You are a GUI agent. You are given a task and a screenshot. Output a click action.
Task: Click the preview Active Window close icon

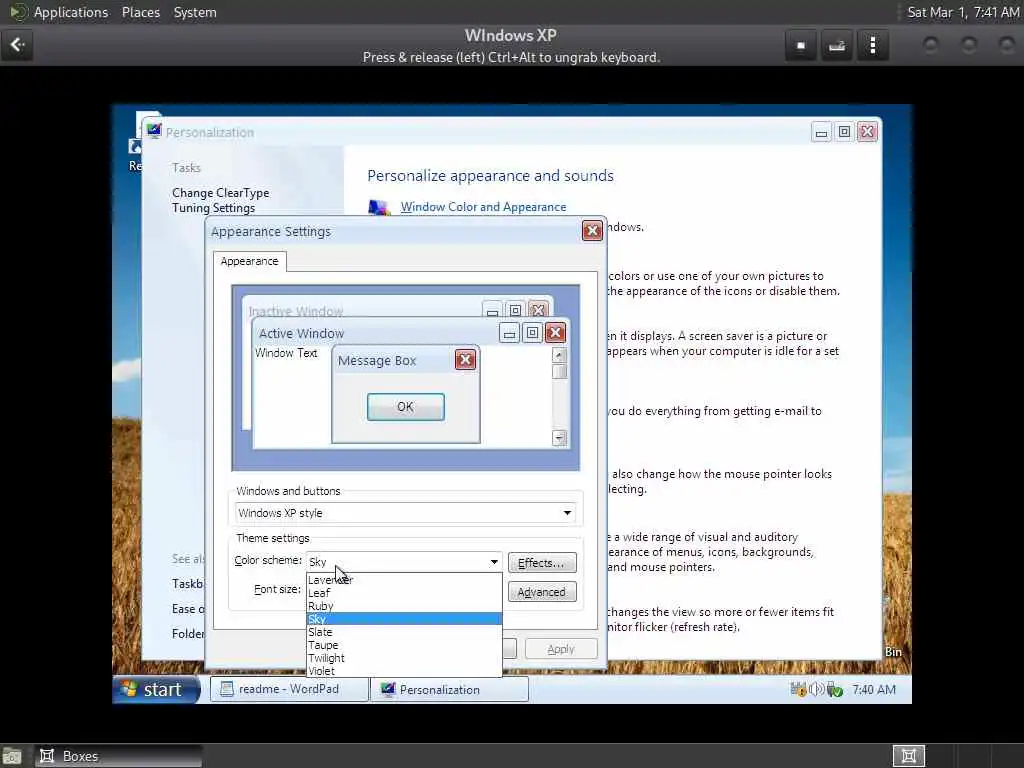[x=555, y=333]
